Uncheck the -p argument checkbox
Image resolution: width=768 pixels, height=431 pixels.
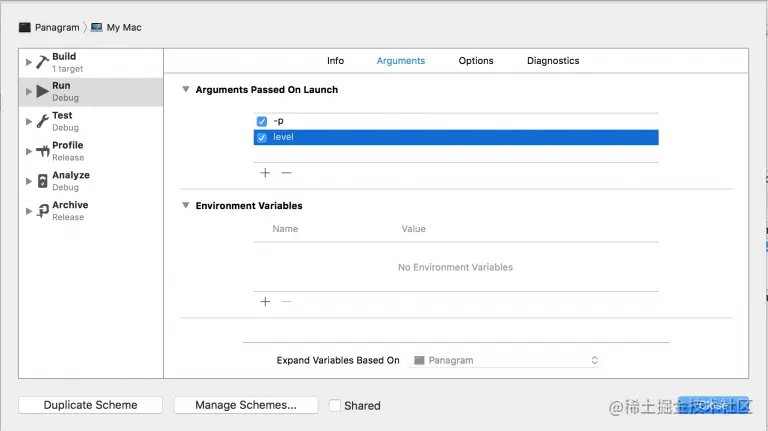(262, 121)
